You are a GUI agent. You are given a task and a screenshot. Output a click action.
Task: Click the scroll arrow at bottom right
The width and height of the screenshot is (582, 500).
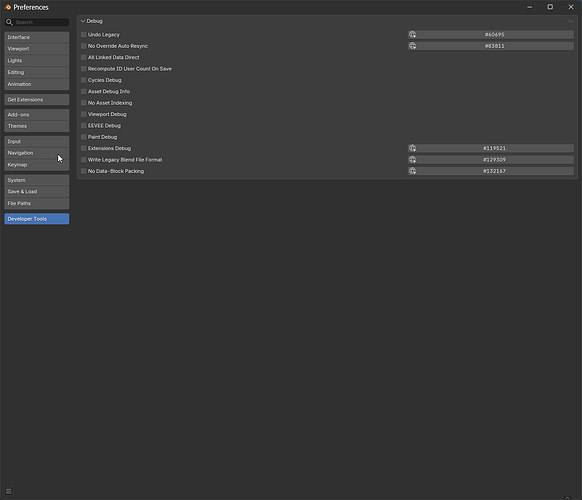pyautogui.click(x=567, y=497)
